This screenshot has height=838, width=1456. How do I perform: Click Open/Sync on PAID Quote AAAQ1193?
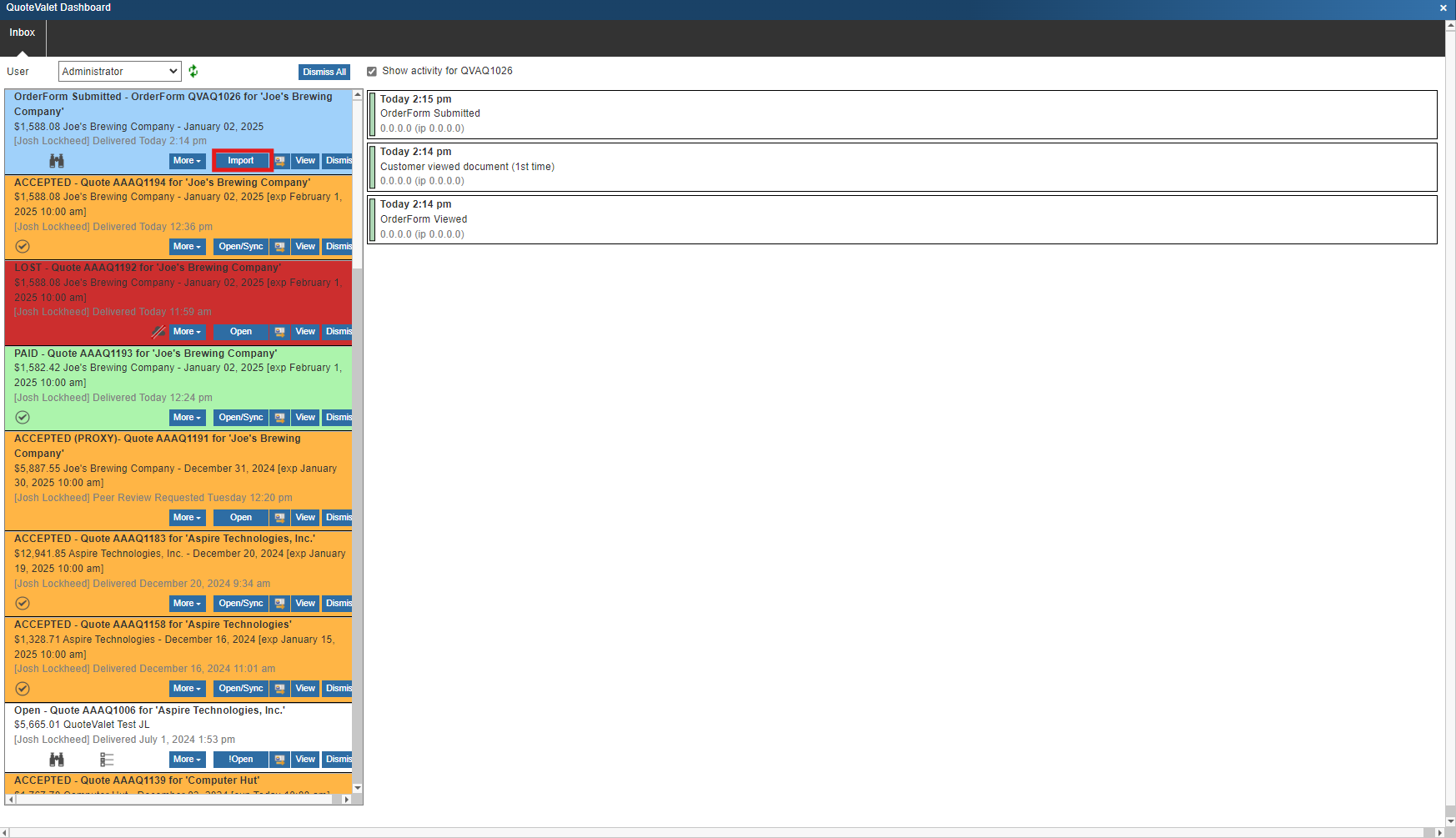pos(241,418)
